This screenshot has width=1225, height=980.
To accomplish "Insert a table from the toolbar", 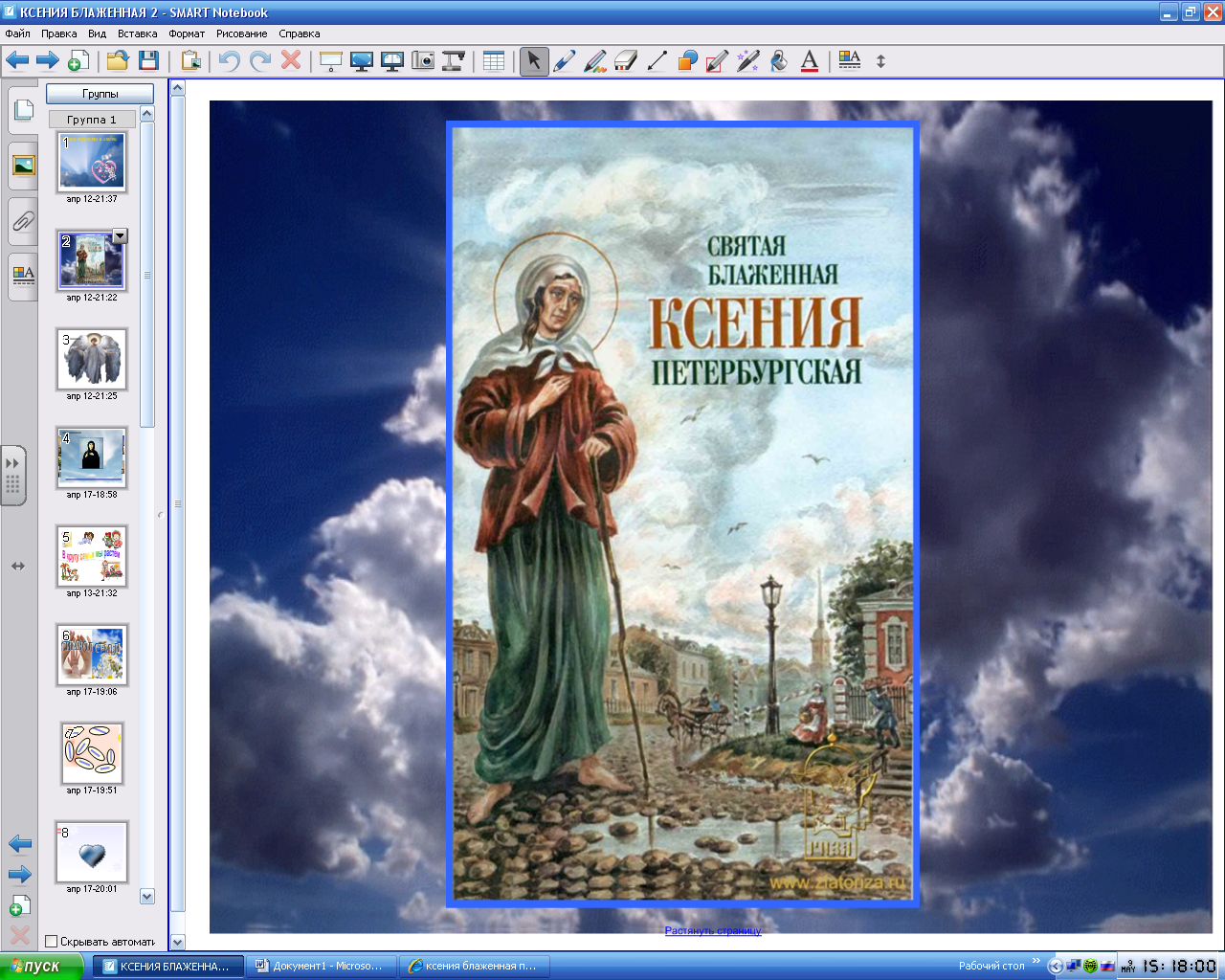I will pos(495,61).
